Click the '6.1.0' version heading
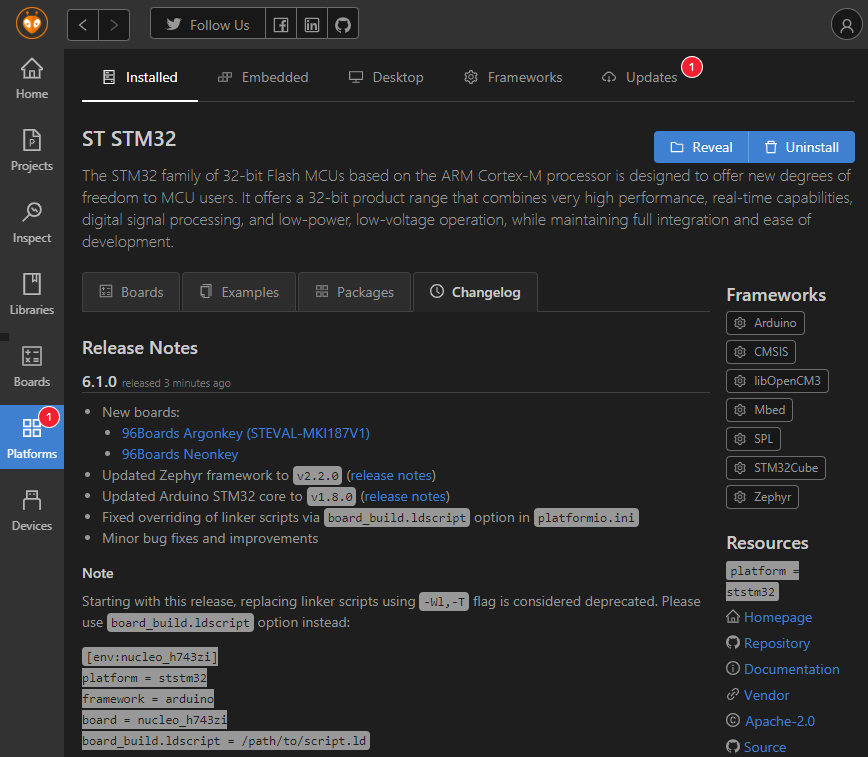 click(x=100, y=382)
